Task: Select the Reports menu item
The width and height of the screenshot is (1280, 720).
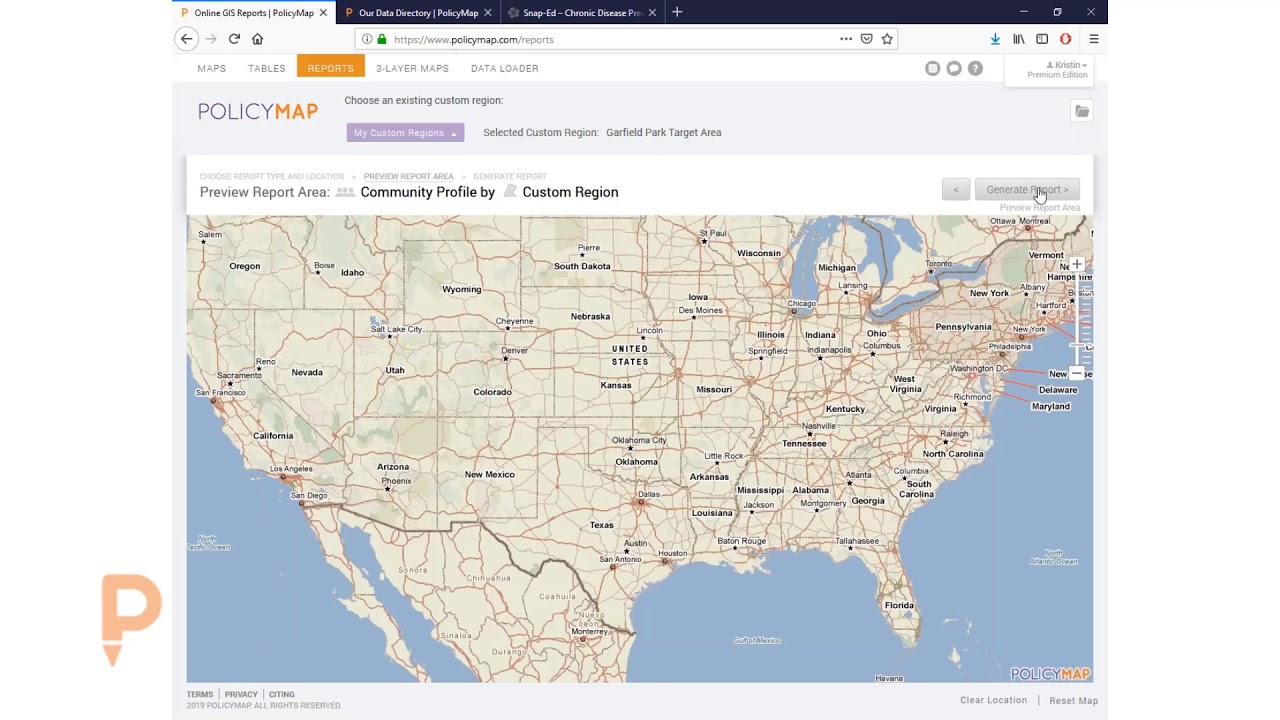Action: (331, 68)
